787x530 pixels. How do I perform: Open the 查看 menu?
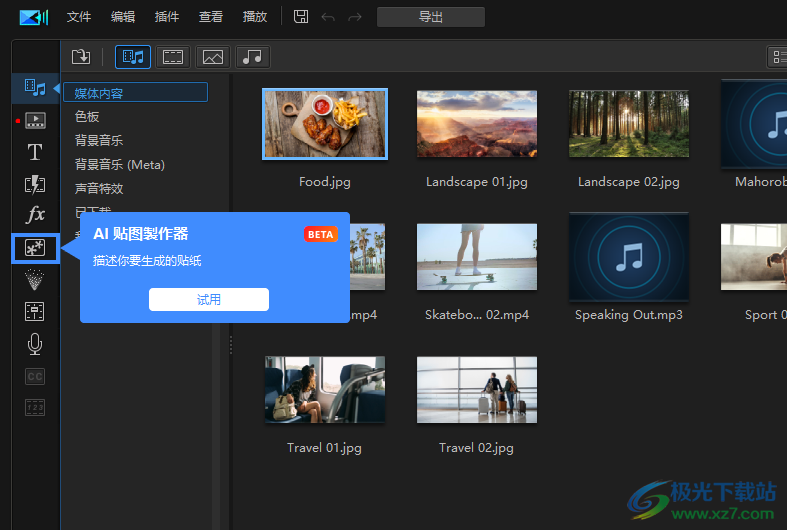point(211,17)
